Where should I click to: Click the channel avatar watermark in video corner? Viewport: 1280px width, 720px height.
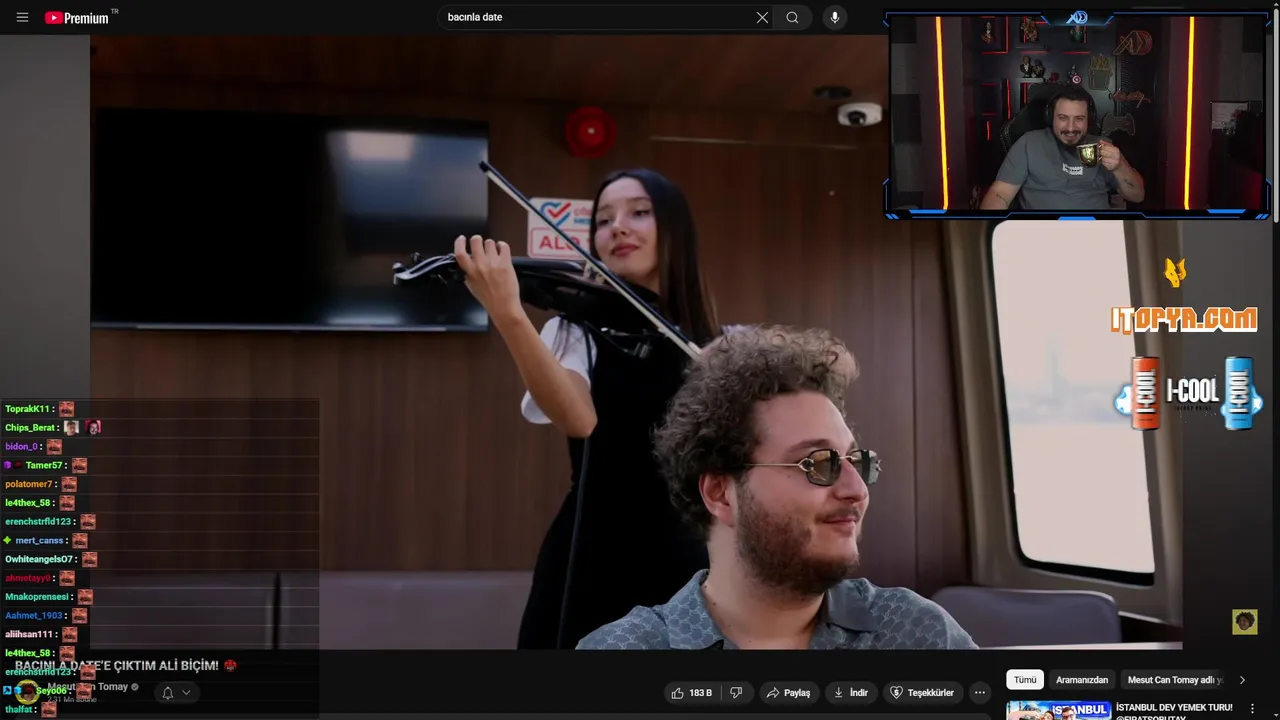click(x=1244, y=622)
